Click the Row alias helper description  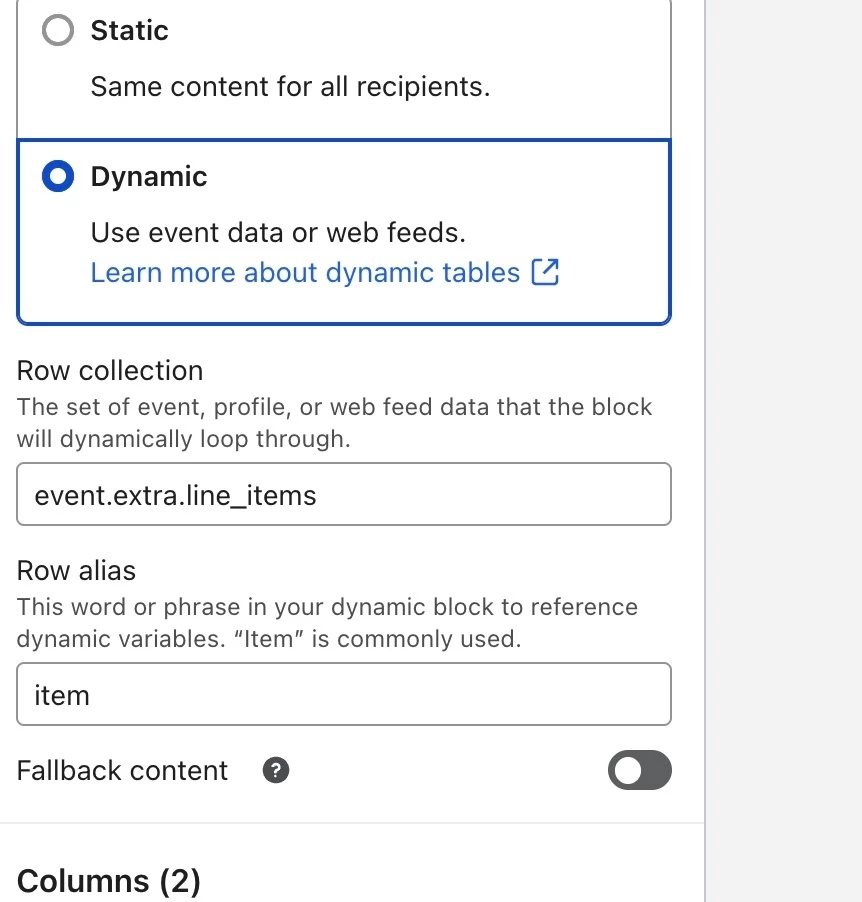click(x=326, y=622)
